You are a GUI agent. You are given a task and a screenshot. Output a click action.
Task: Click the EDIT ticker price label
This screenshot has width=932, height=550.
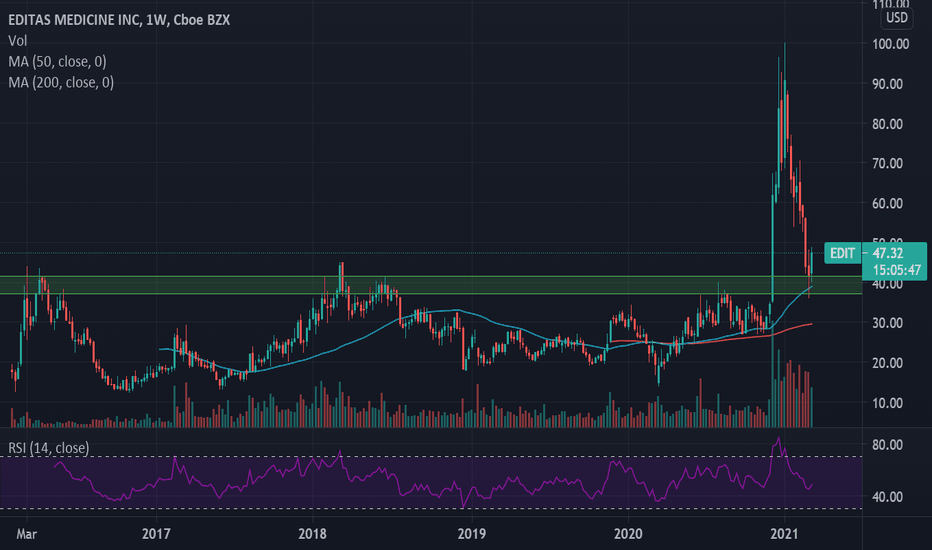tap(842, 253)
